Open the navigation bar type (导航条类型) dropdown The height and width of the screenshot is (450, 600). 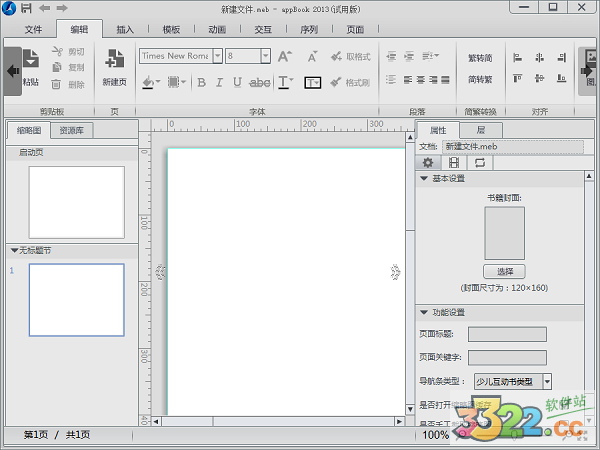[548, 381]
